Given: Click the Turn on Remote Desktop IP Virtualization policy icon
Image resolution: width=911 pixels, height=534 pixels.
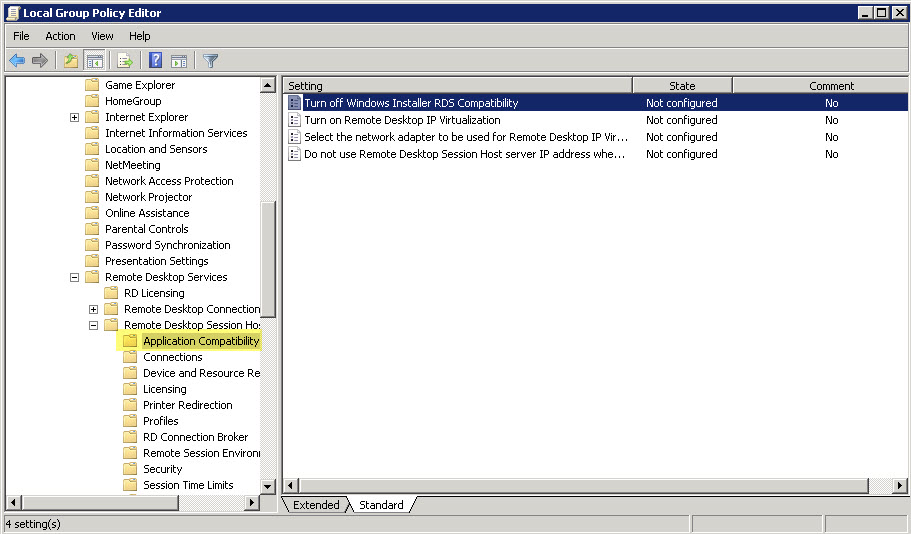Looking at the screenshot, I should pos(294,120).
